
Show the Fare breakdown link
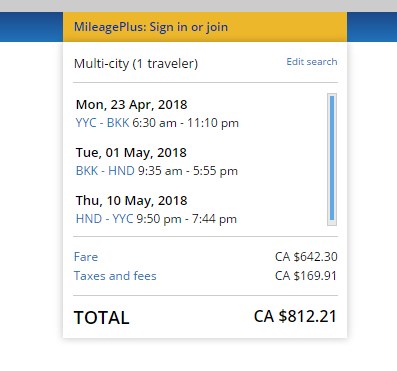click(86, 257)
